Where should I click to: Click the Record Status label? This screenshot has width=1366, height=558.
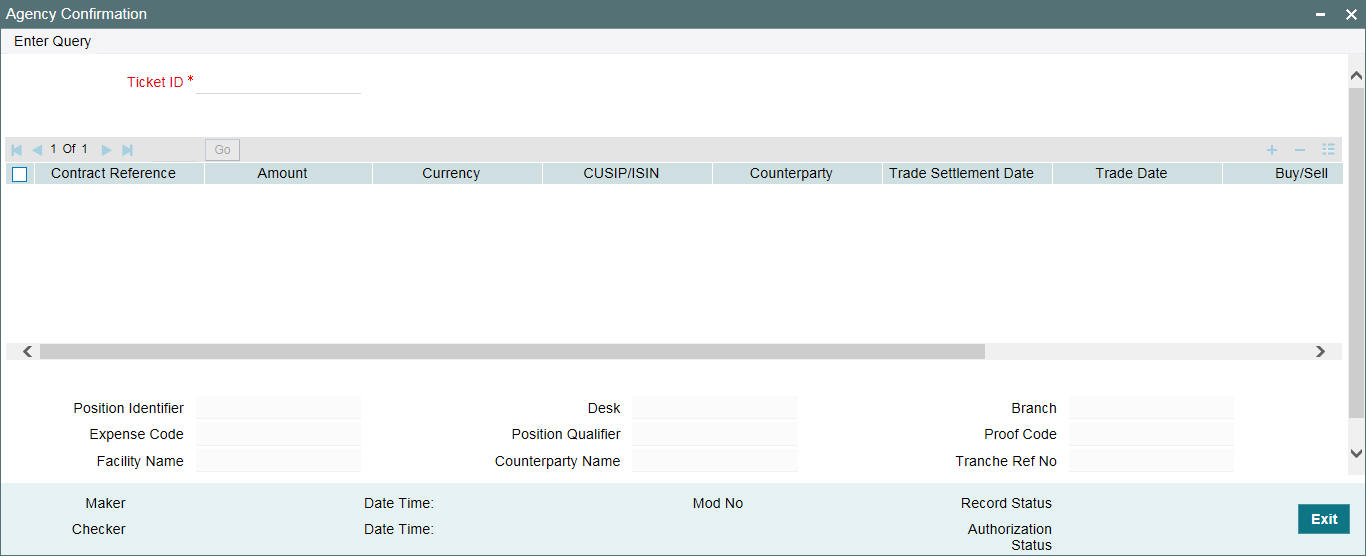click(x=1006, y=503)
